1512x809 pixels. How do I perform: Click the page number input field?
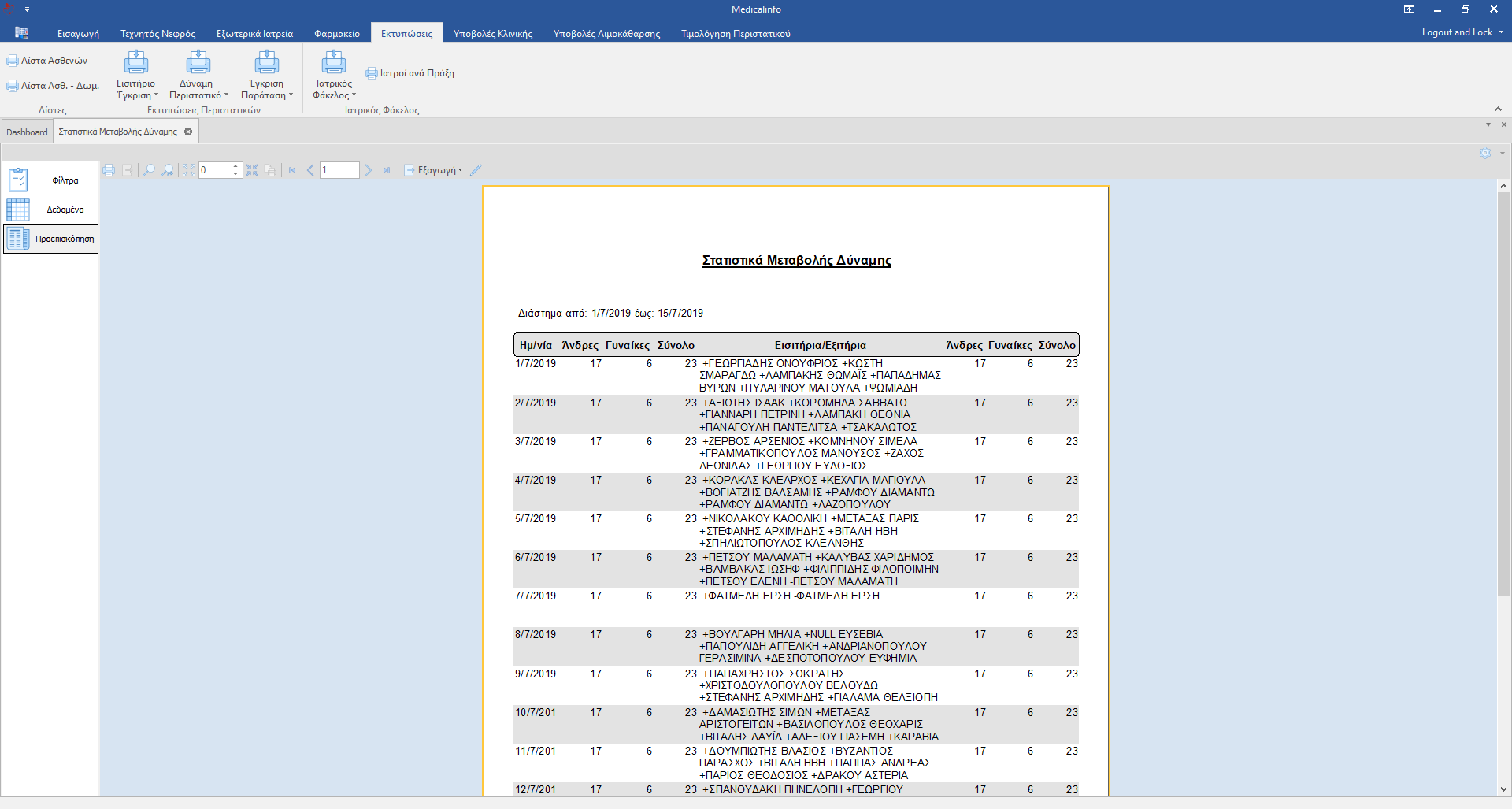(339, 170)
